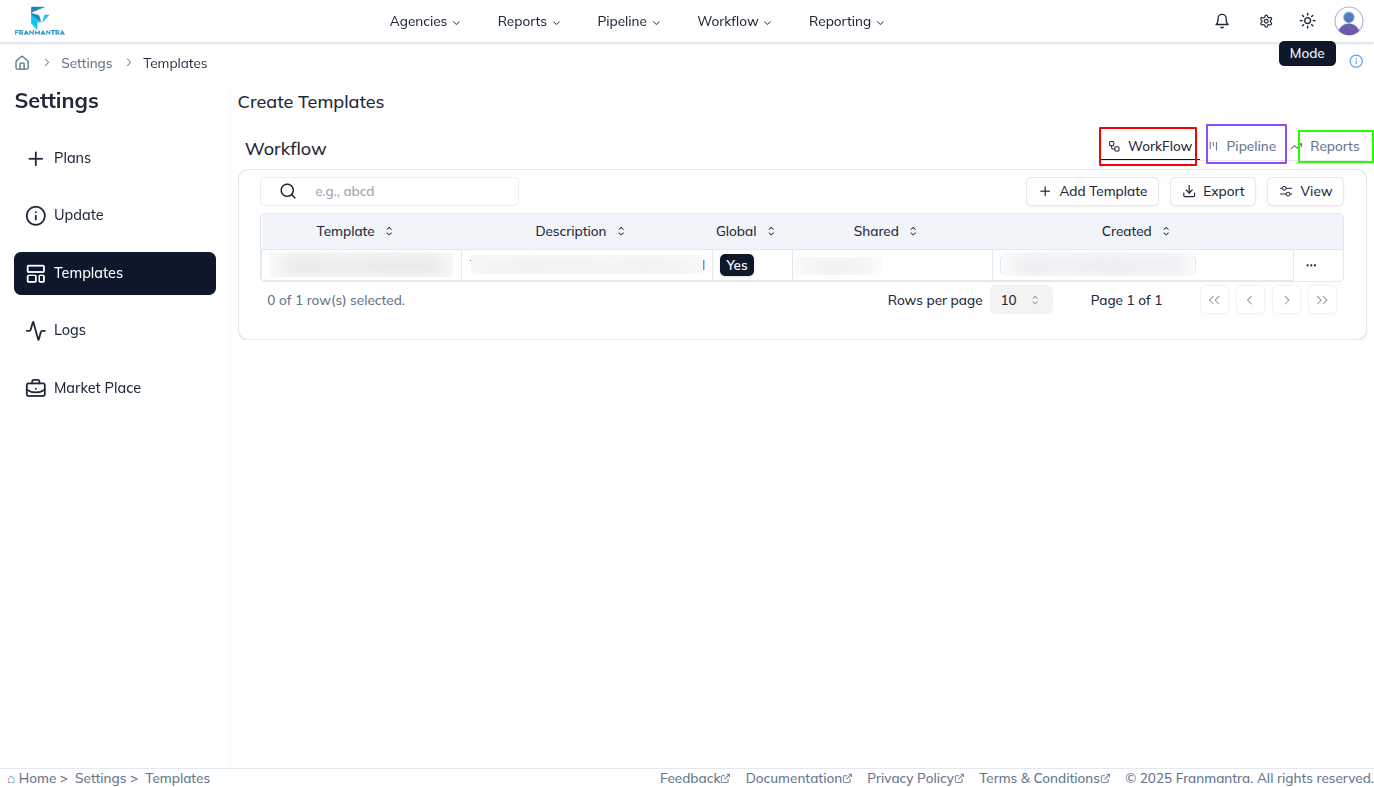
Task: Click Settings in footer breadcrumb
Action: (101, 778)
